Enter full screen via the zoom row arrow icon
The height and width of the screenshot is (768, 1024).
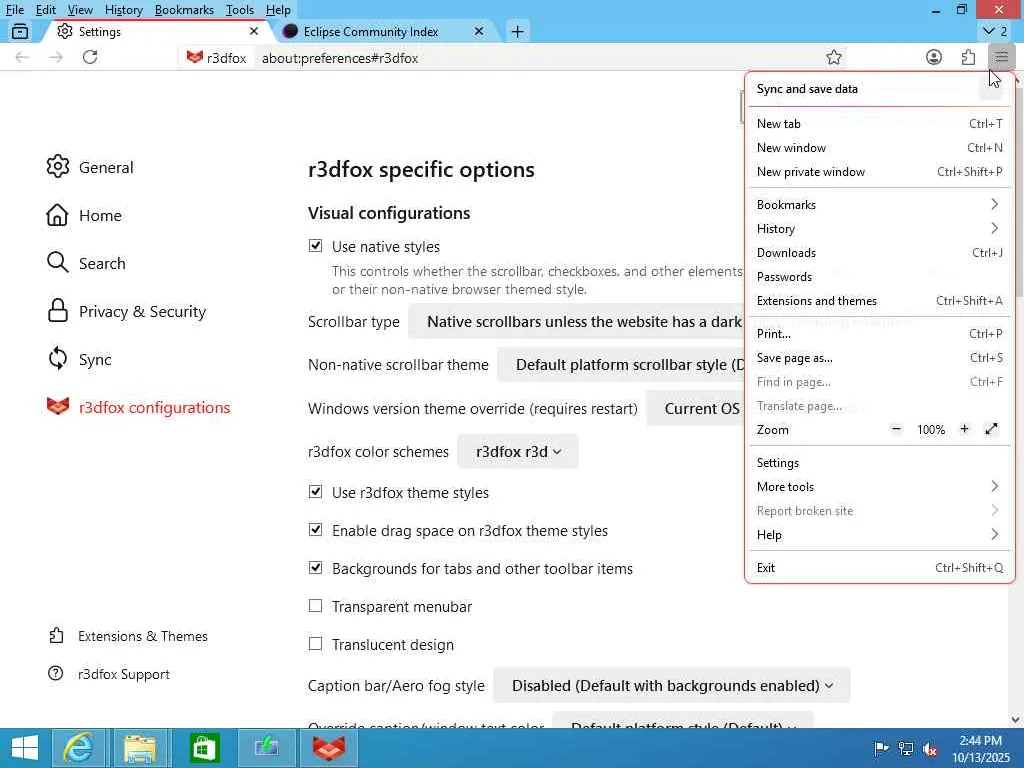click(x=991, y=429)
